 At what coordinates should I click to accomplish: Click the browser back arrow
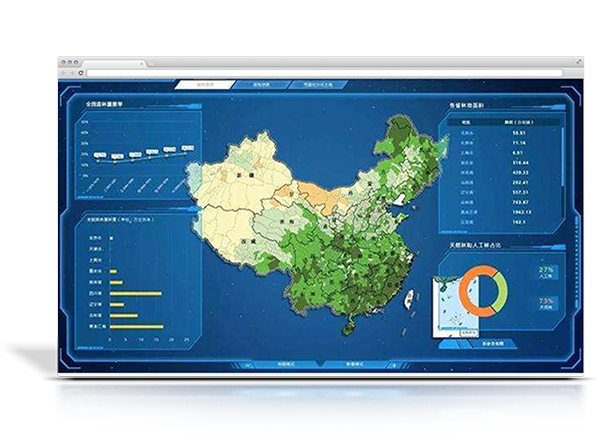coord(65,73)
